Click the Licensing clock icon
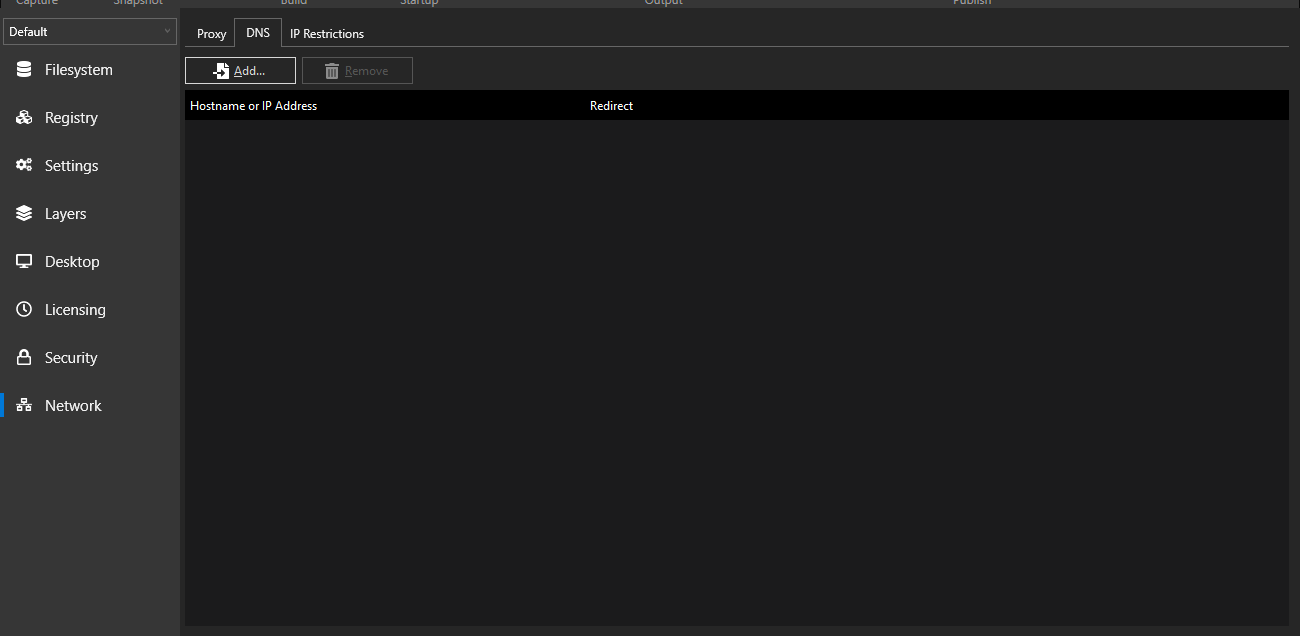 23,309
